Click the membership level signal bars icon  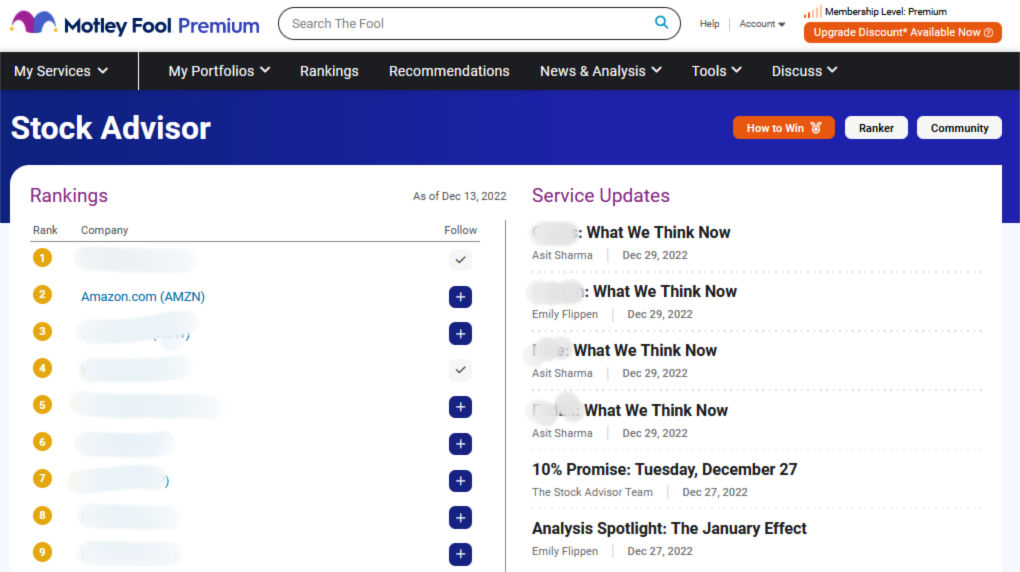[812, 12]
